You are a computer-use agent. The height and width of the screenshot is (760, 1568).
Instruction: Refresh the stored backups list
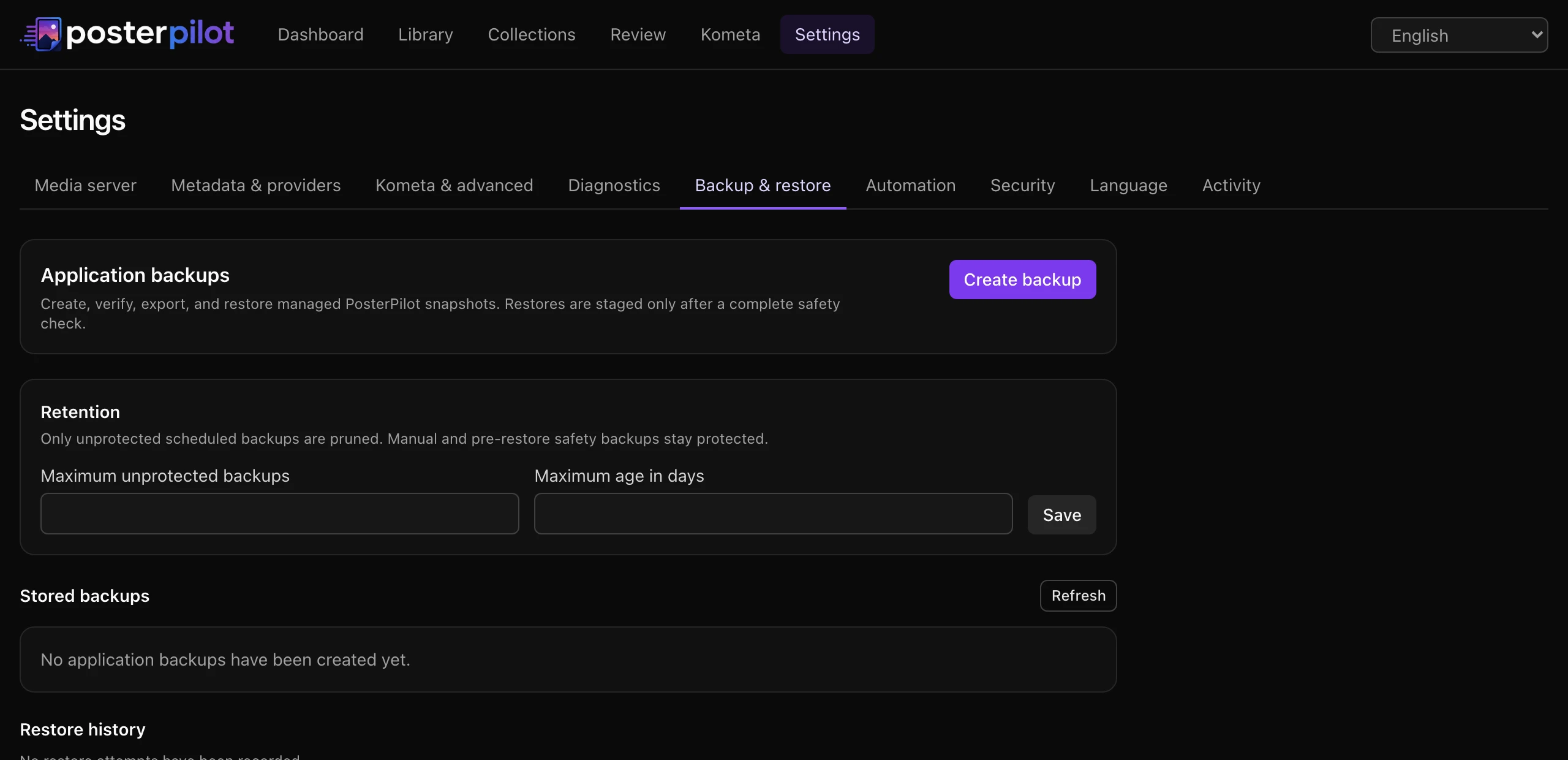1078,596
